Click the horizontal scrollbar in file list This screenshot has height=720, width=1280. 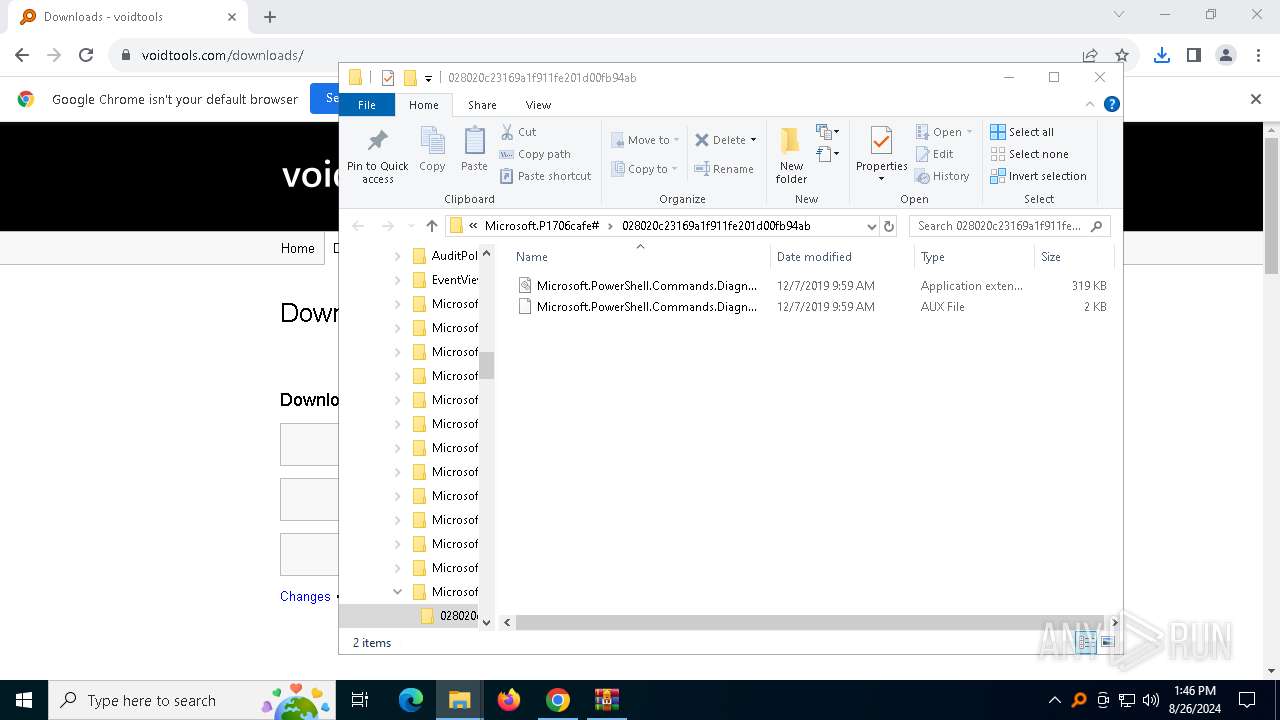click(x=811, y=622)
